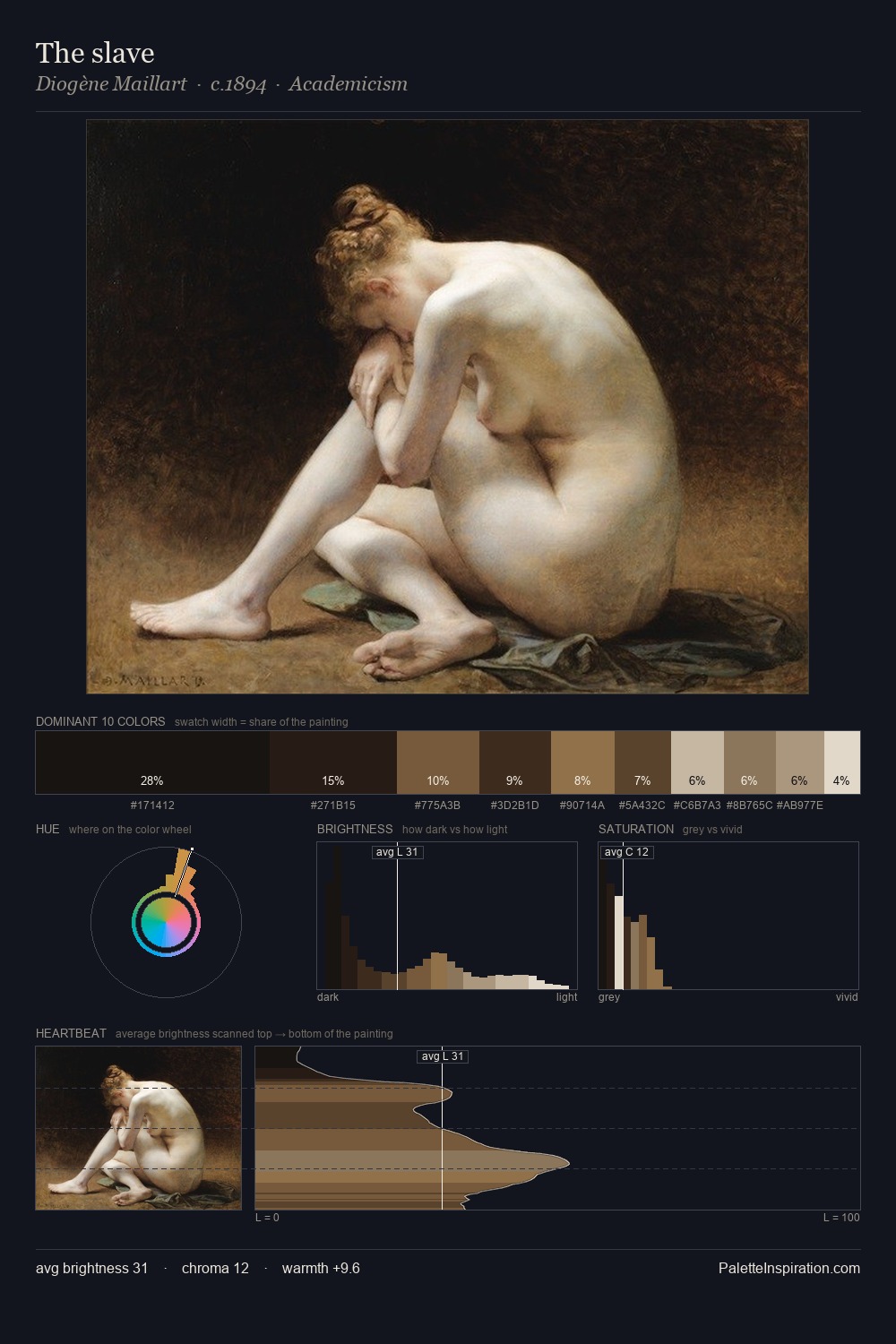
Task: Click the 'L = 0' axis label
Action: pos(267,1218)
